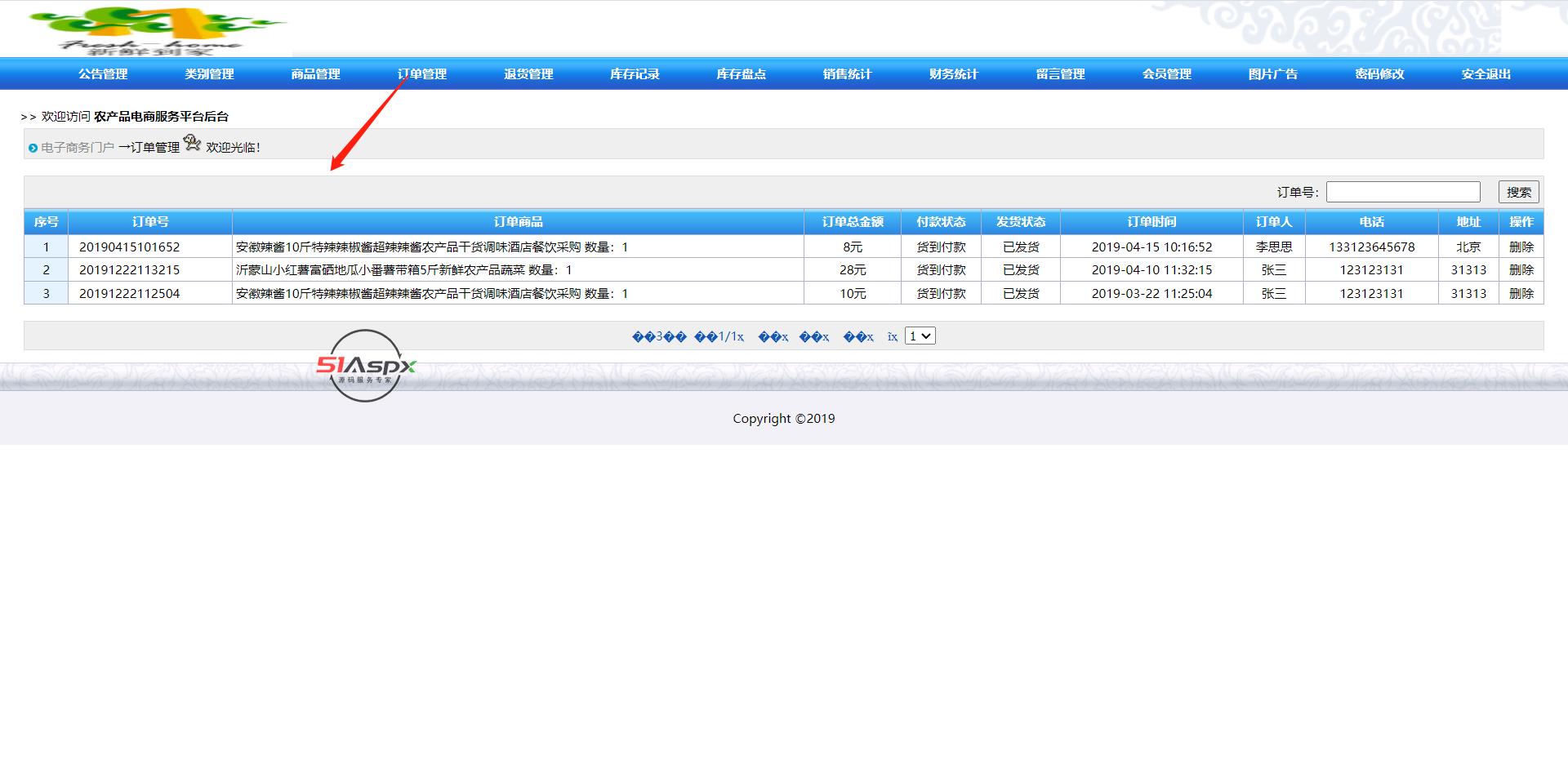Screen dimensions: 1568x769
Task: Click the order time 2019-04-15 10:16:52
Action: (1151, 247)
